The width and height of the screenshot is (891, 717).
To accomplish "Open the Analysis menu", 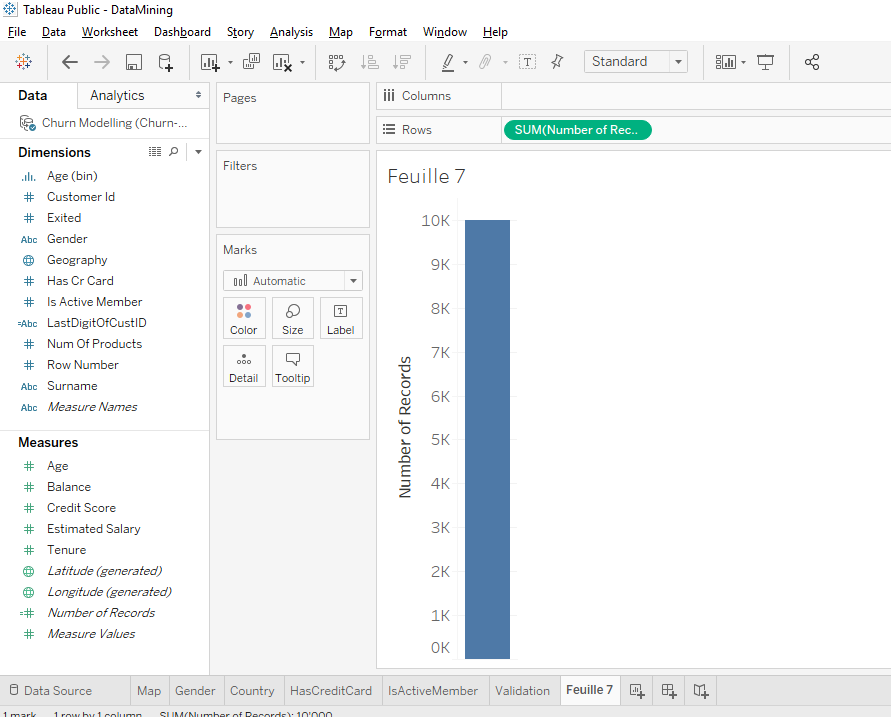I will (291, 31).
